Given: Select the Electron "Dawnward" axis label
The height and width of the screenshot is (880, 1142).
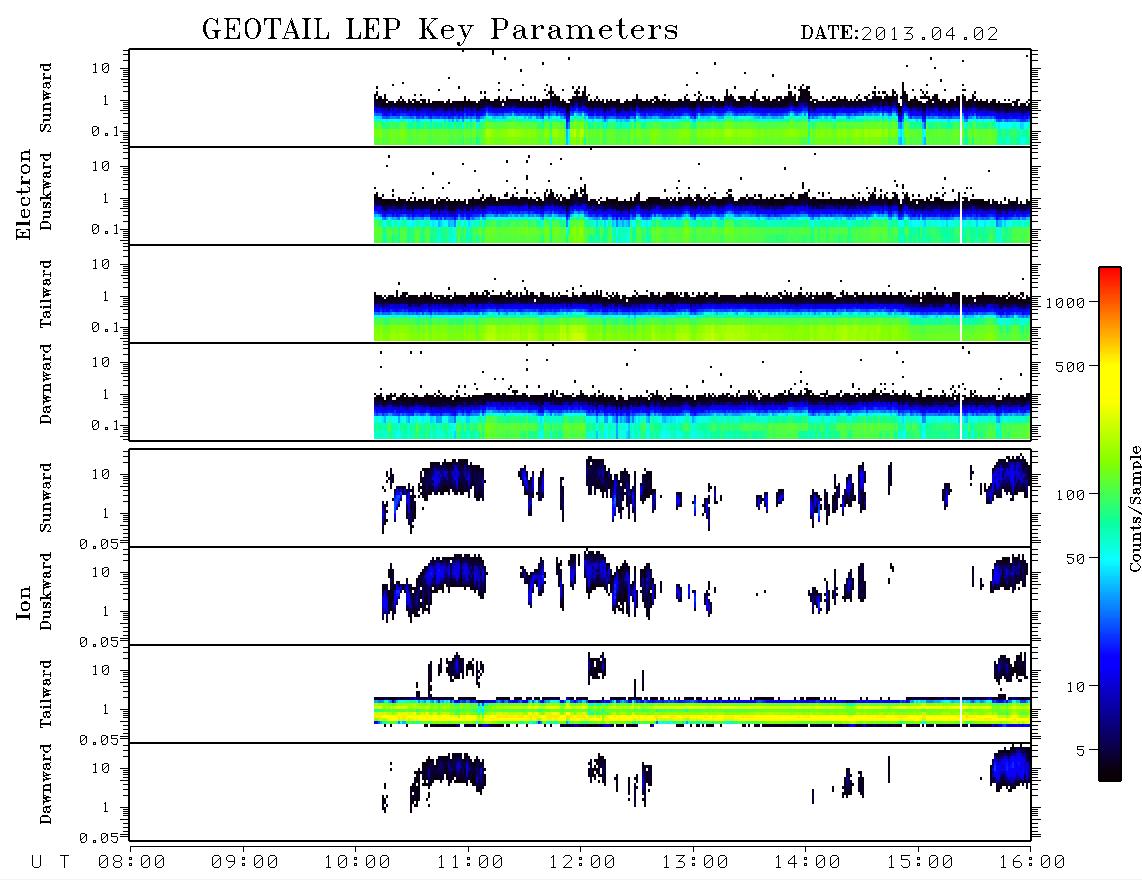Looking at the screenshot, I should click(x=46, y=384).
